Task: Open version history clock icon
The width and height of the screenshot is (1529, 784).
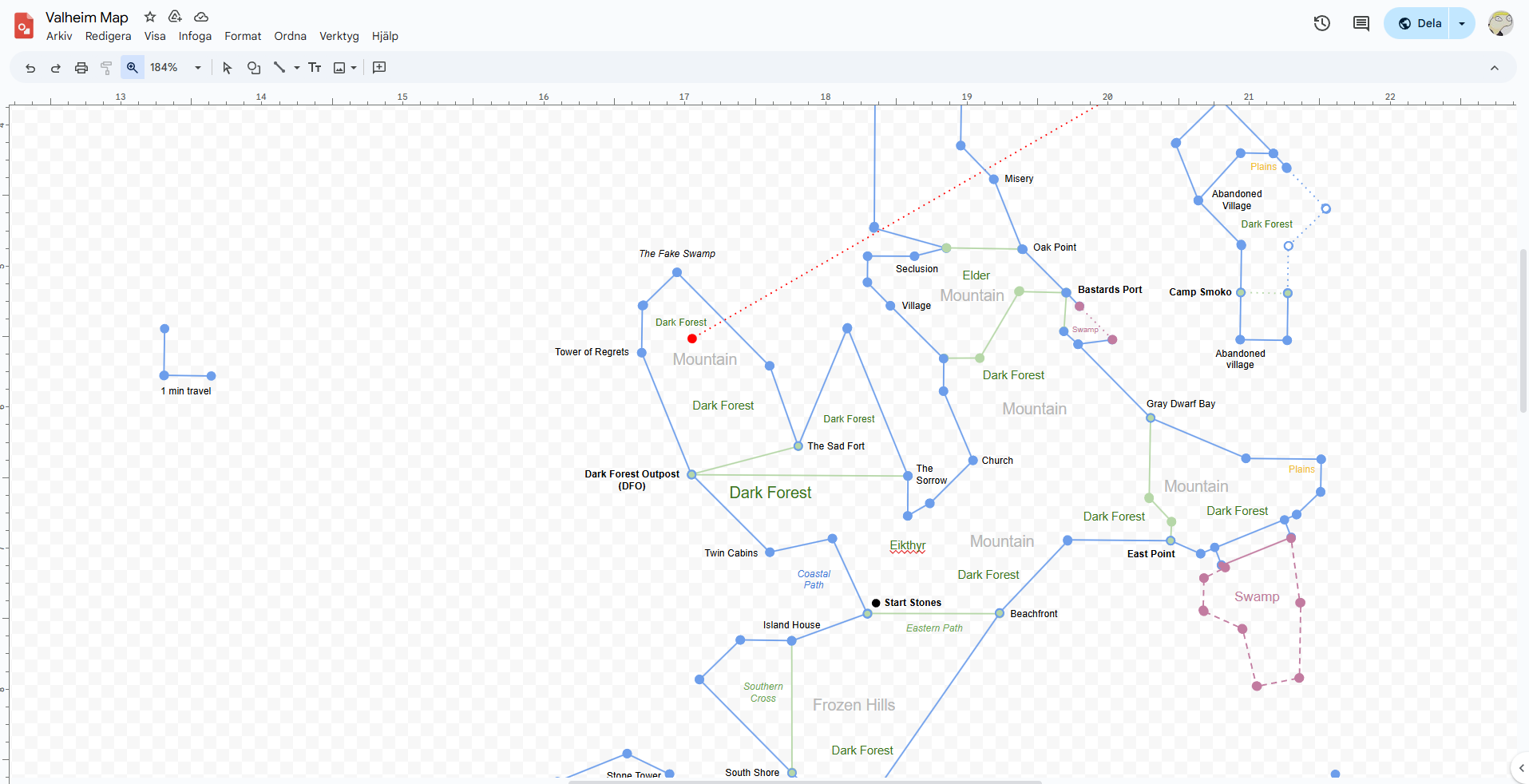Action: tap(1322, 23)
